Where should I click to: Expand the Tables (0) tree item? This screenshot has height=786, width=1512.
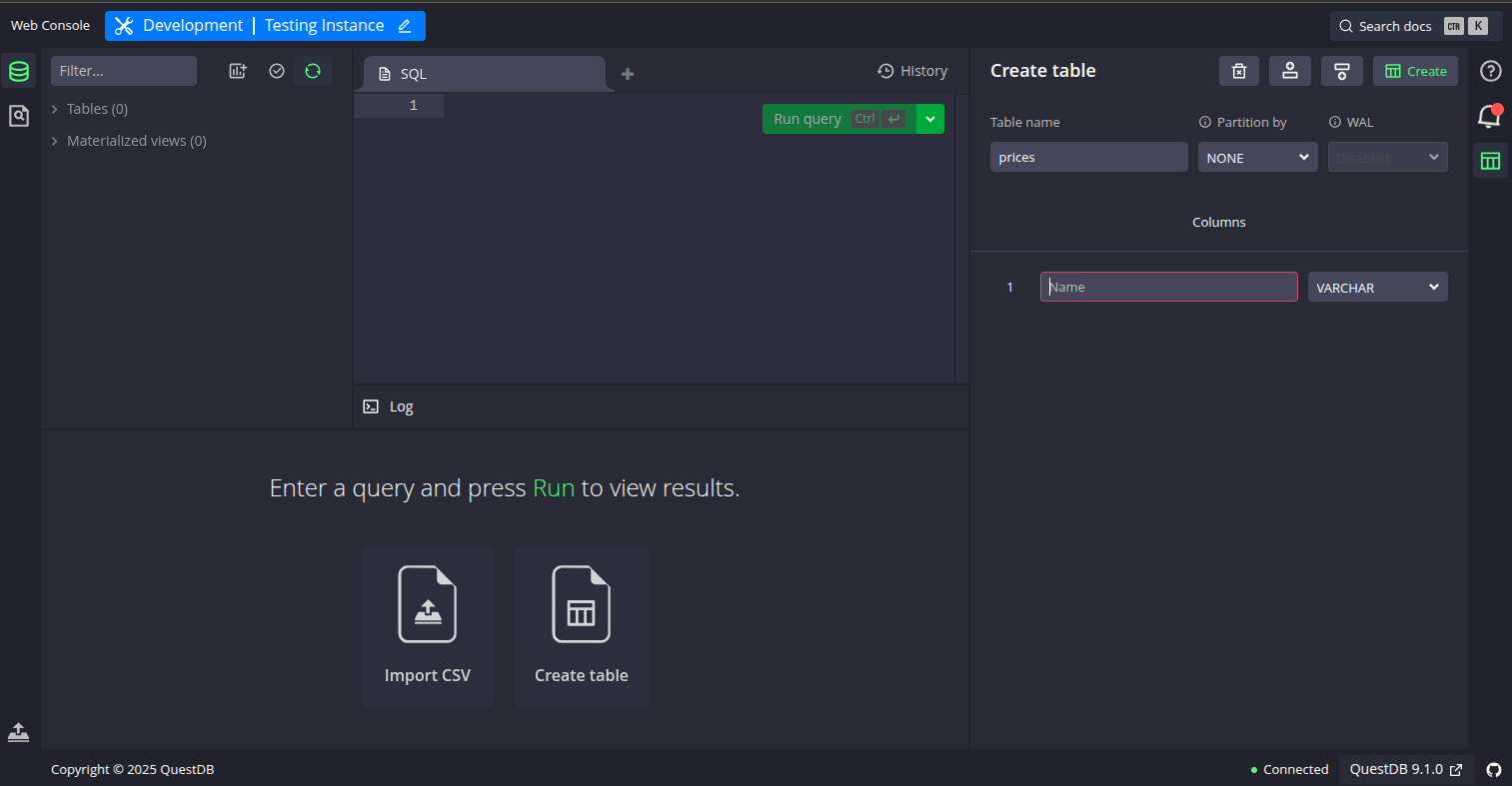(97, 108)
